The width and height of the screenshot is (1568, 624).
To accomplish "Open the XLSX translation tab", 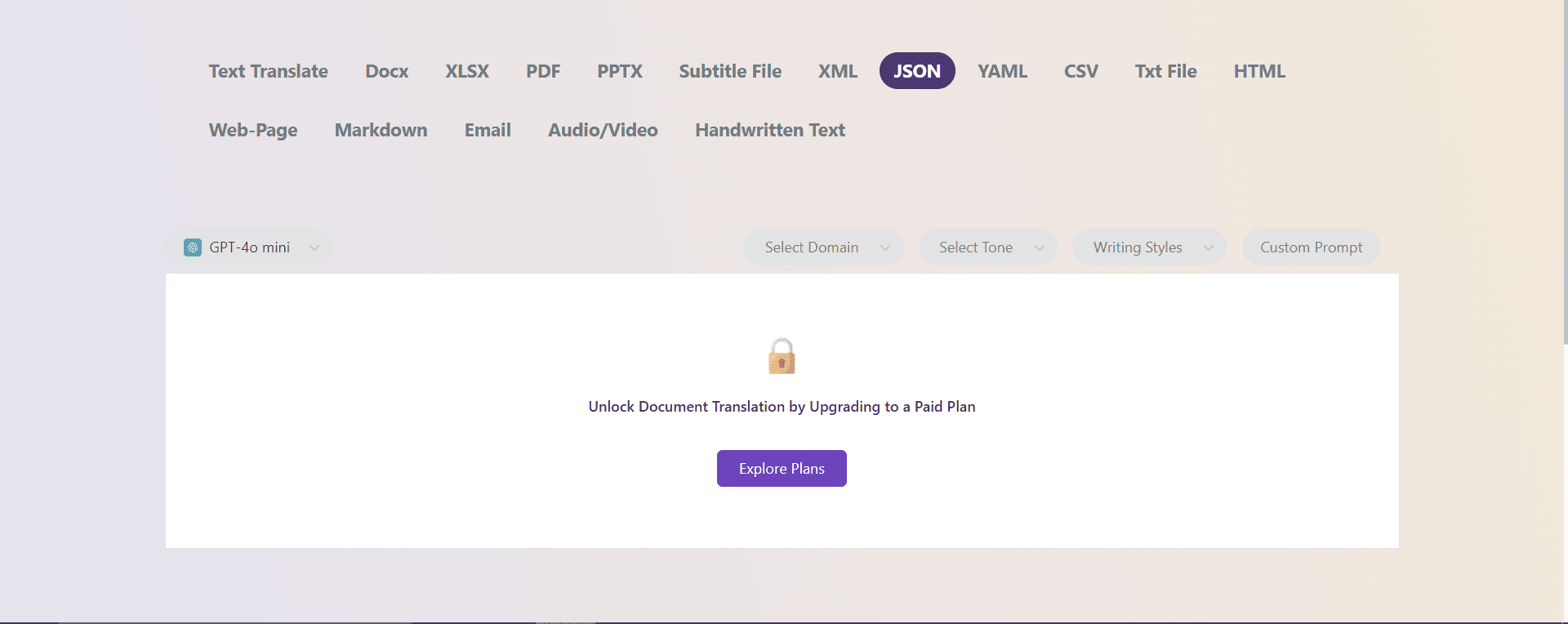I will (x=467, y=71).
